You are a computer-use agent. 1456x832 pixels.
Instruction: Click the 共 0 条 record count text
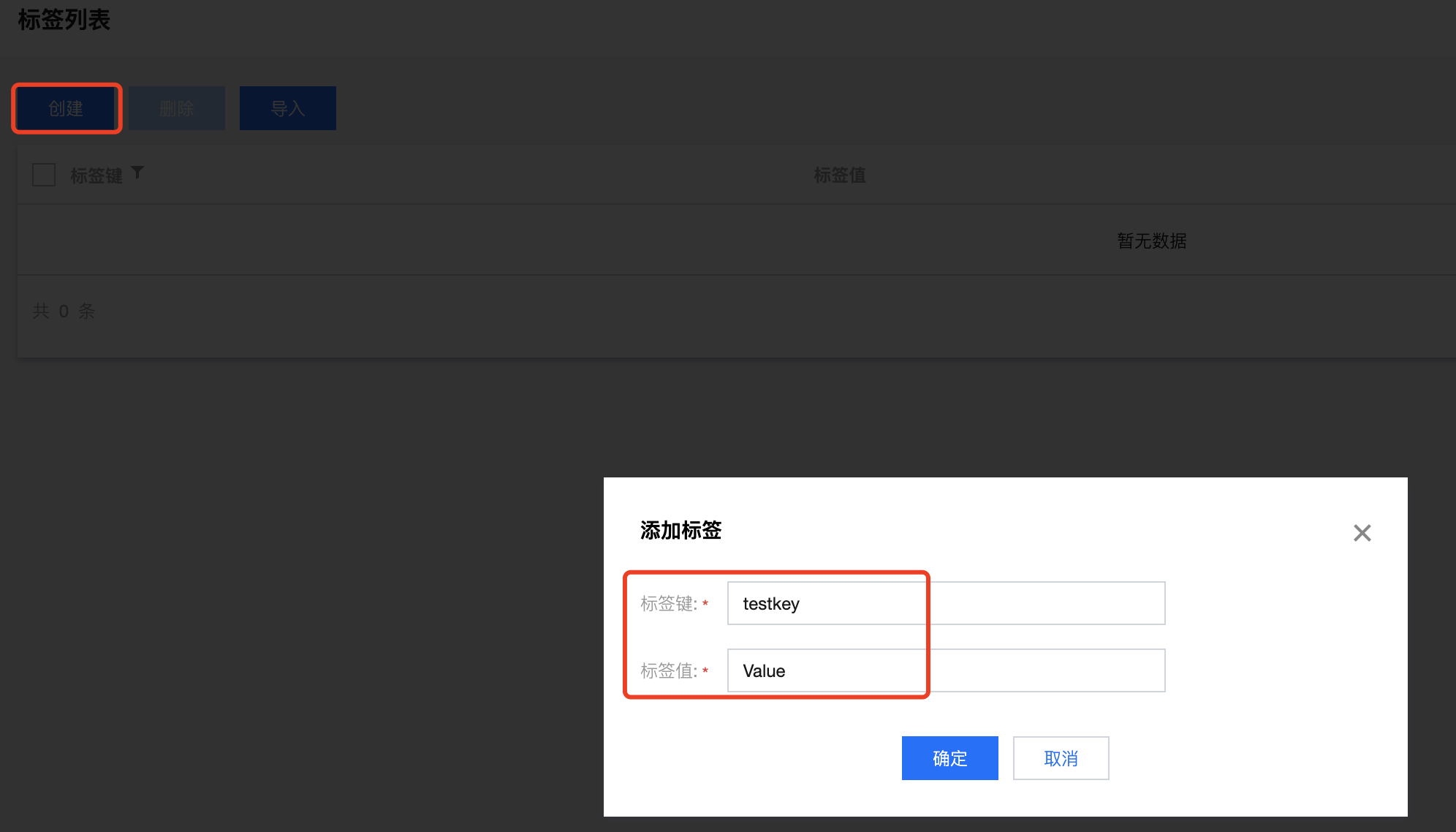[x=64, y=311]
